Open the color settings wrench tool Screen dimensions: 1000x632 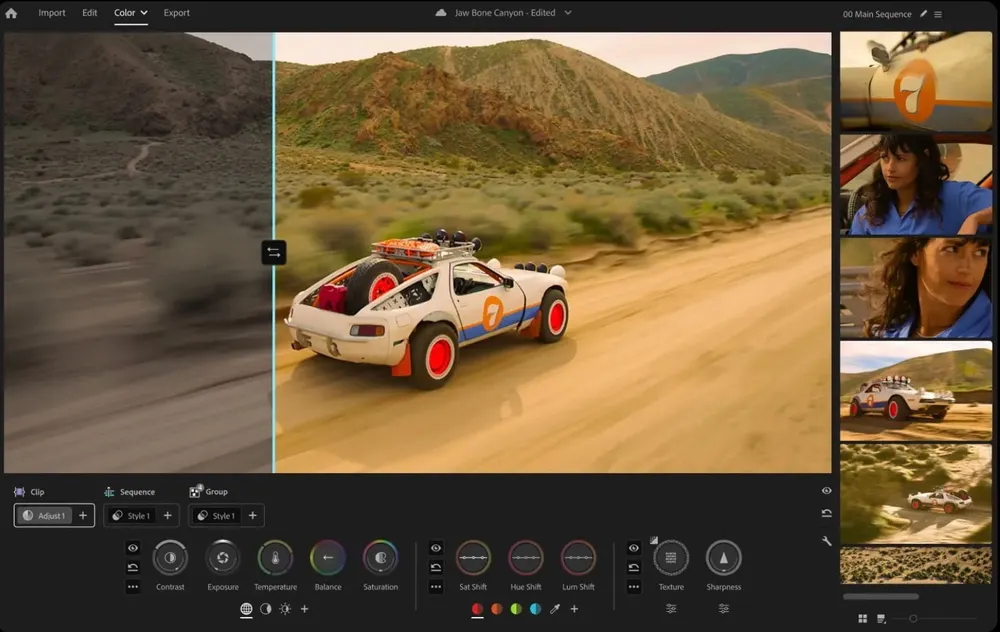(826, 540)
